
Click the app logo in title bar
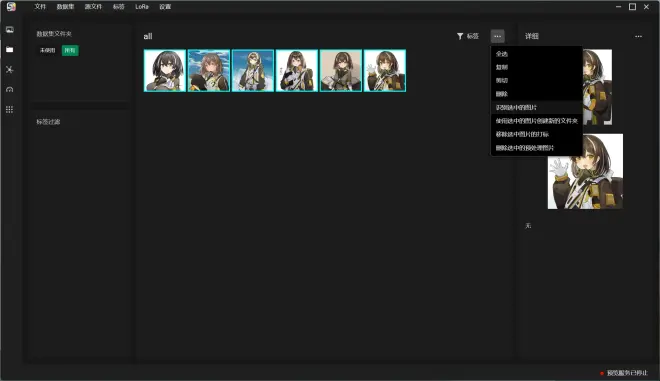(x=11, y=7)
